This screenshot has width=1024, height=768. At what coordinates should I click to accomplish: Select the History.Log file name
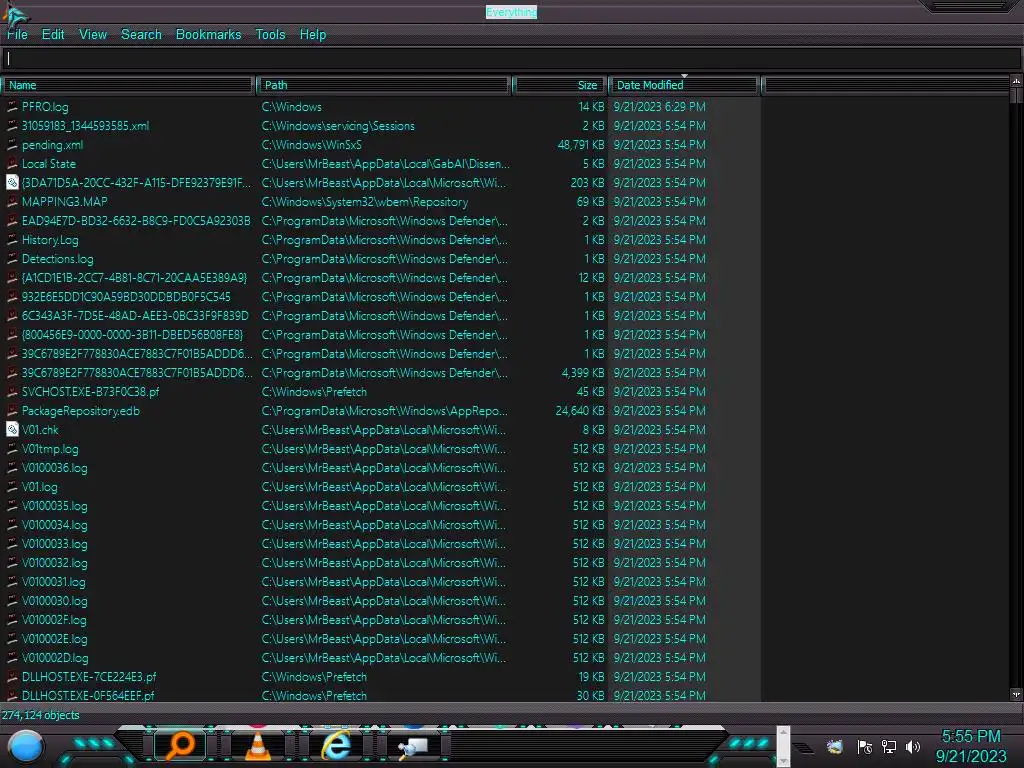pyautogui.click(x=50, y=240)
